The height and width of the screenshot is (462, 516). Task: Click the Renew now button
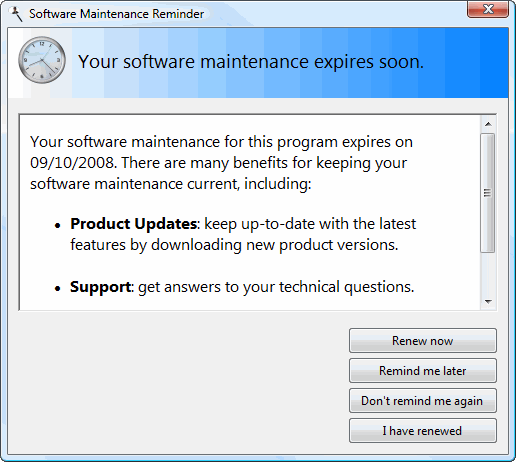click(x=423, y=340)
